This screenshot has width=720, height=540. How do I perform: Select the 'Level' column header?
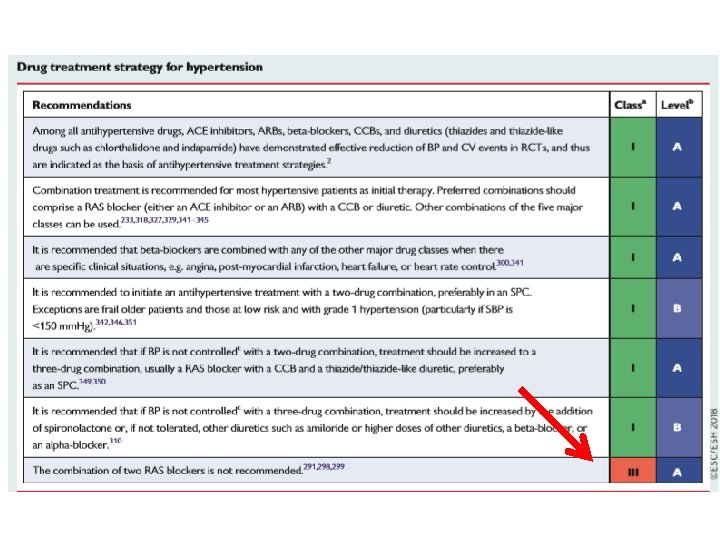[x=677, y=105]
